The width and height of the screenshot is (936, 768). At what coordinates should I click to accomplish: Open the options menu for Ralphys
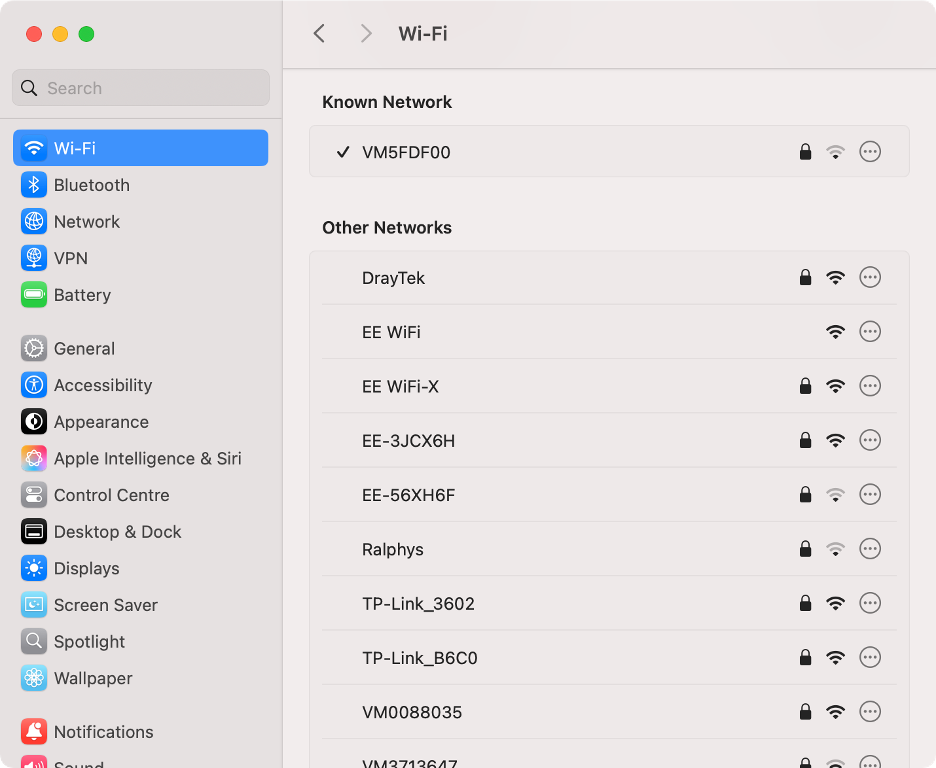click(x=869, y=548)
